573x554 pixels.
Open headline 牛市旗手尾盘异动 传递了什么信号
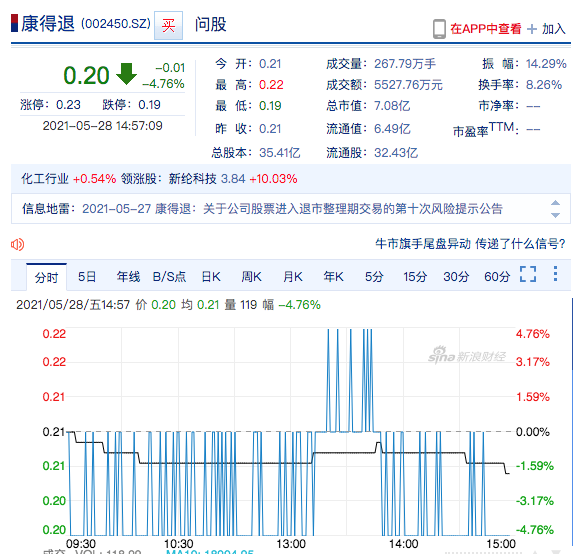[x=470, y=244]
